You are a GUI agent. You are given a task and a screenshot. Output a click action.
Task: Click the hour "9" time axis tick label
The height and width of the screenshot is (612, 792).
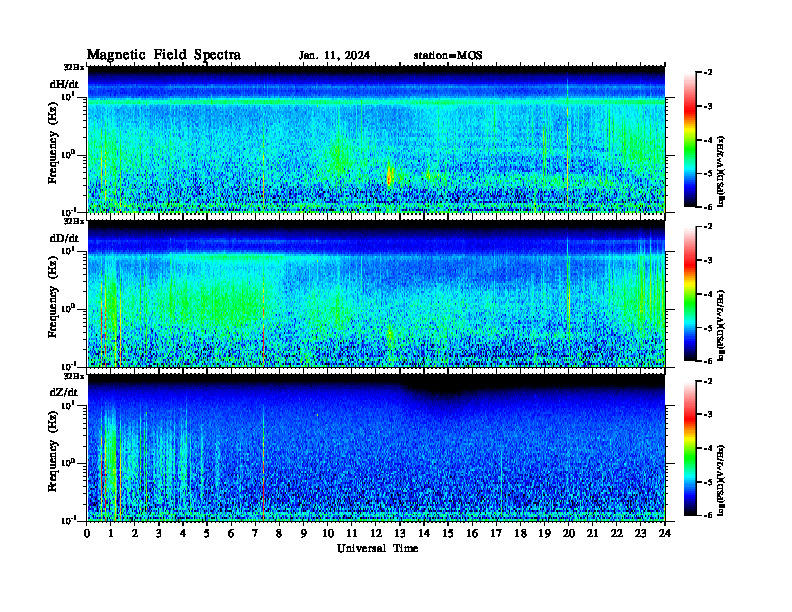[x=304, y=534]
